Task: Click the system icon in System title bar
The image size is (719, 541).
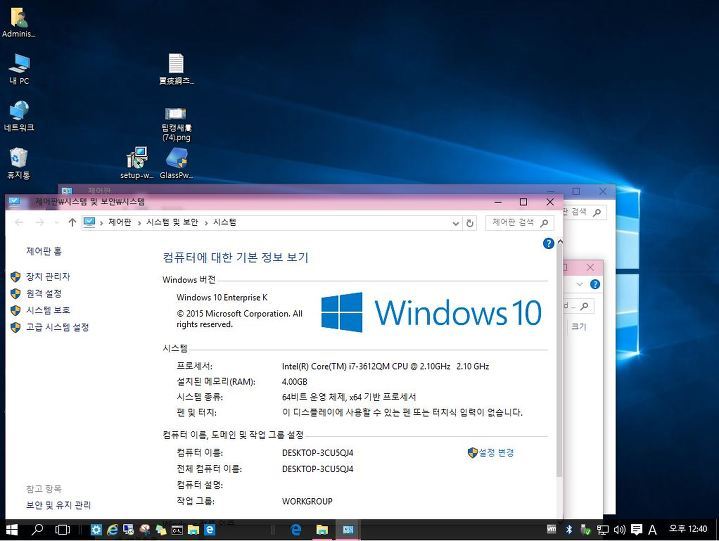Action: pyautogui.click(x=14, y=202)
